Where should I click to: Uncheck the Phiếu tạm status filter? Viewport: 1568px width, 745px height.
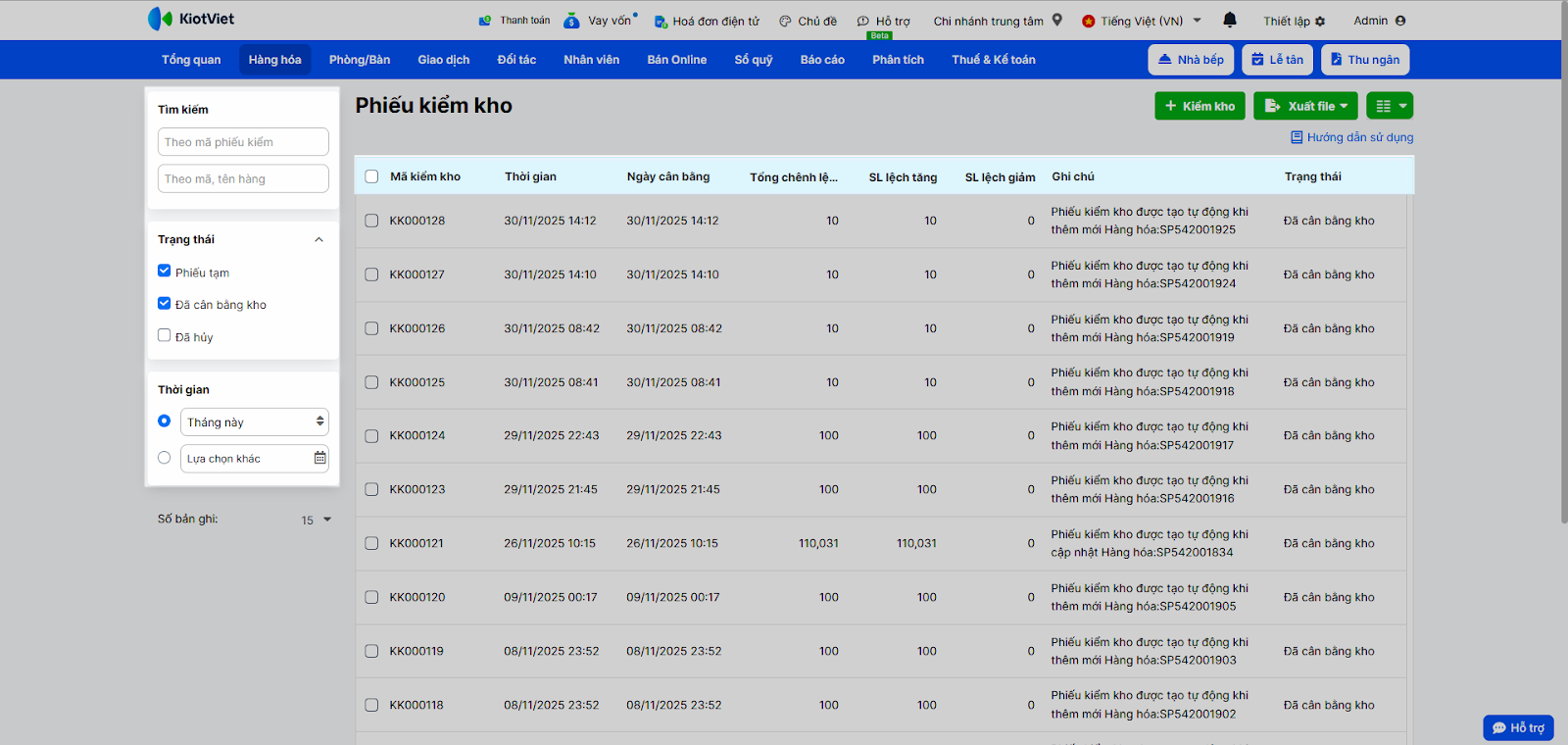(x=165, y=272)
